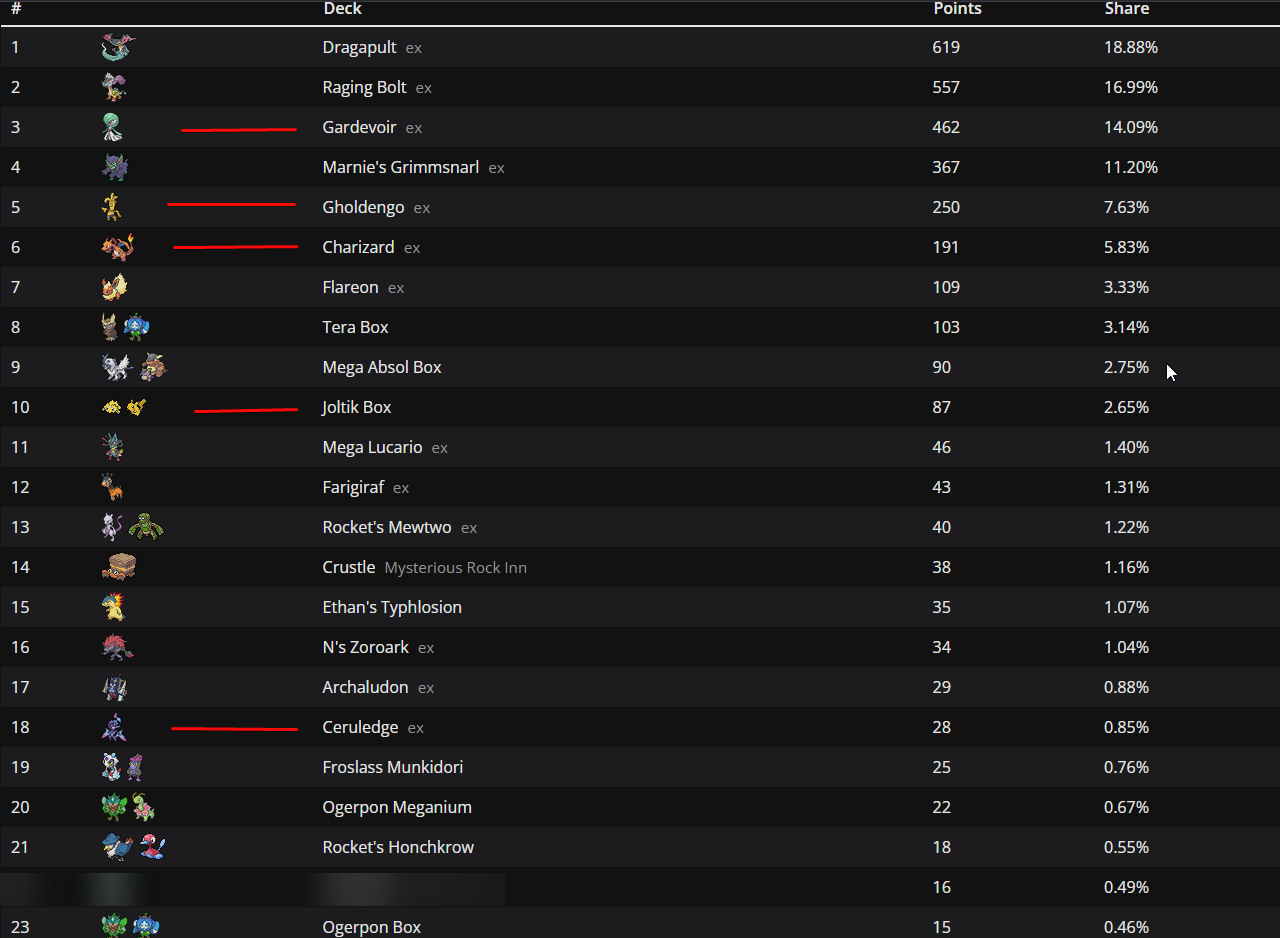Click the 1.16% share for Crustle
The width and height of the screenshot is (1280, 938).
point(1127,567)
